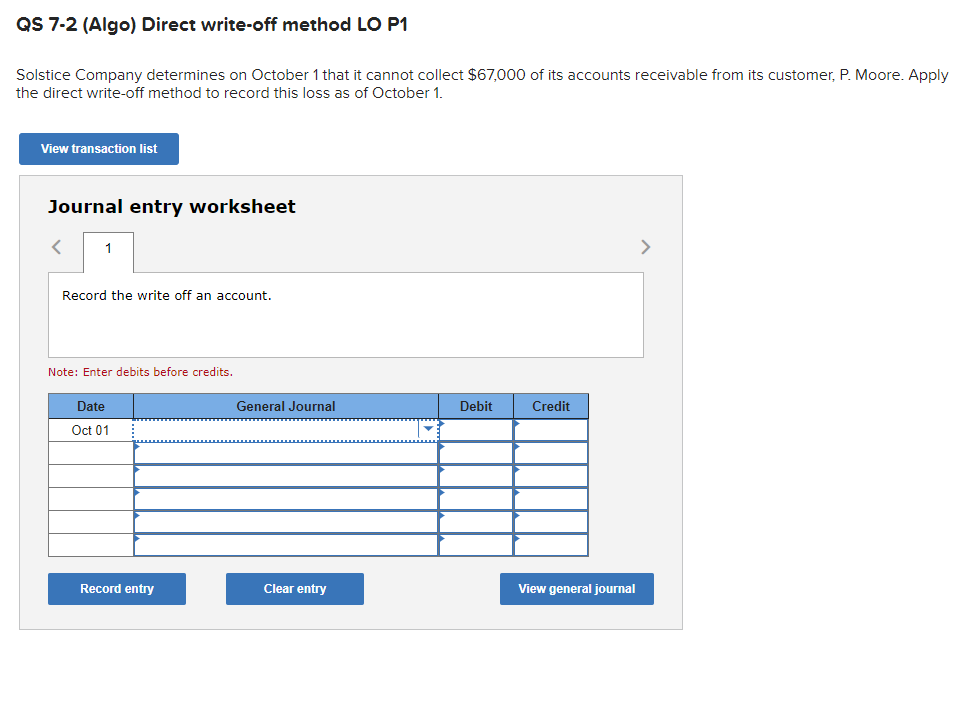969x723 pixels.
Task: Open the account dropdown on the Oct 01 row
Action: point(428,429)
